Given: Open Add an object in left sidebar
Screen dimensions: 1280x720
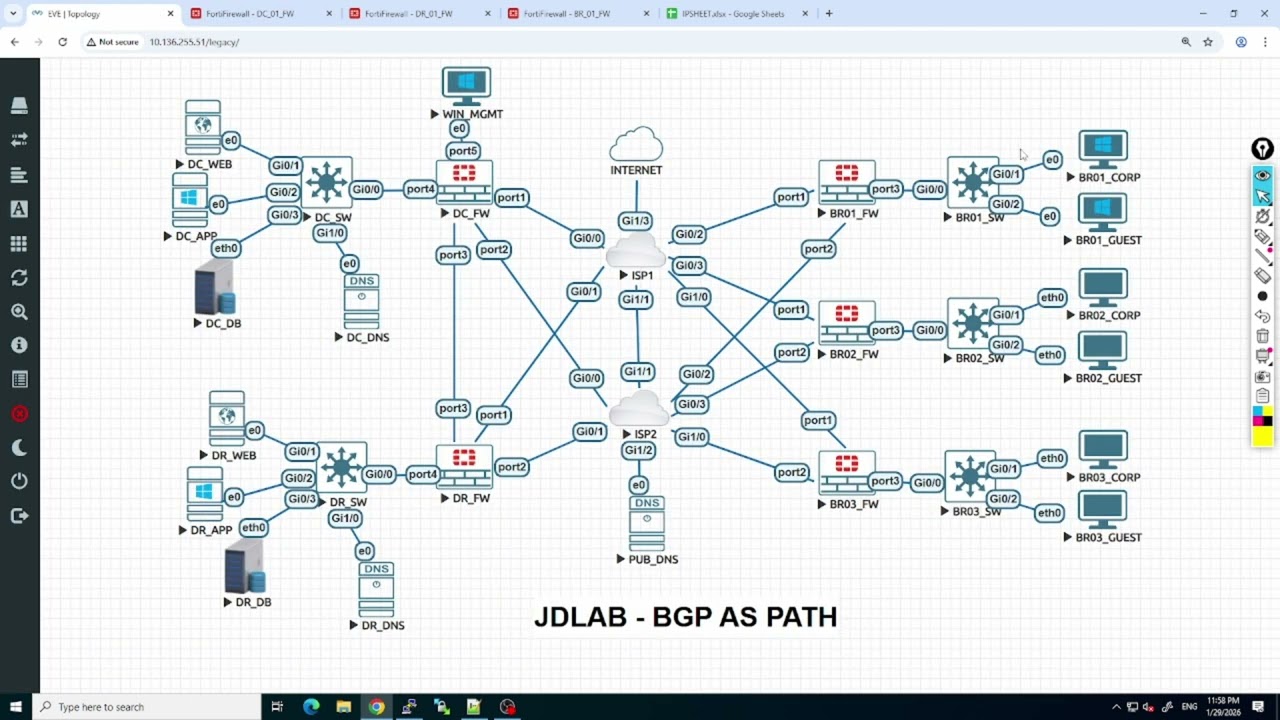Looking at the screenshot, I should tap(19, 105).
